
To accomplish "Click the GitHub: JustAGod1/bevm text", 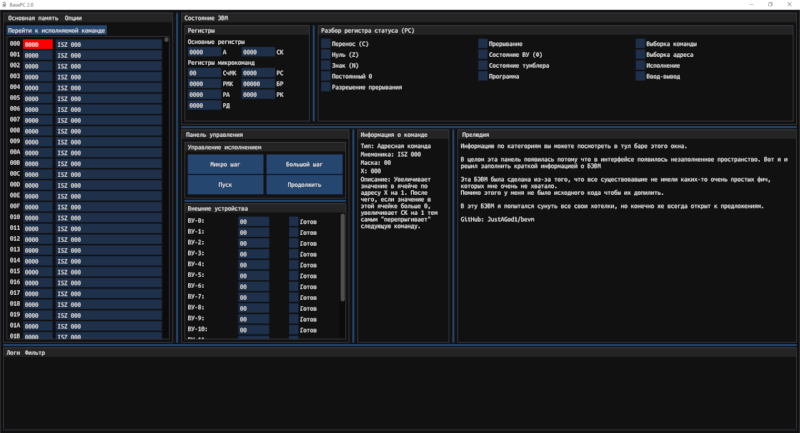I will tap(497, 219).
